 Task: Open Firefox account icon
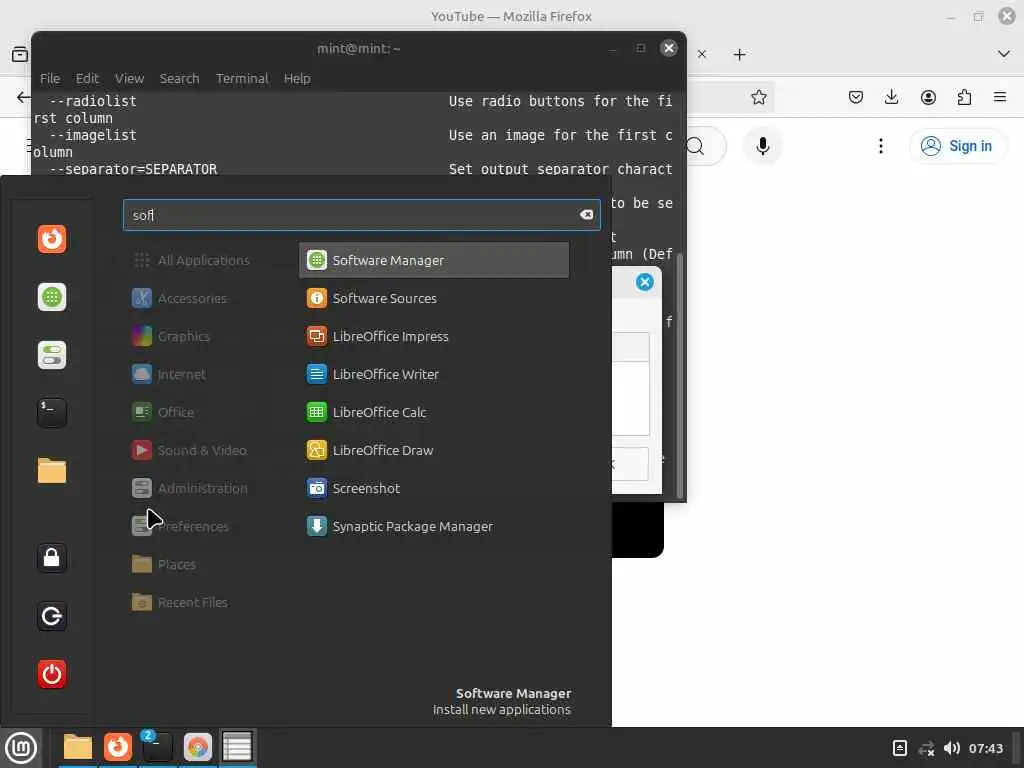point(928,97)
